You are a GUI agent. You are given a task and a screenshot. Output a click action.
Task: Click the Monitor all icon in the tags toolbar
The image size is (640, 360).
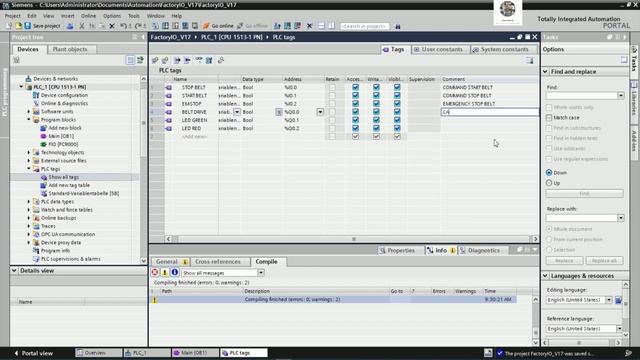[x=199, y=60]
